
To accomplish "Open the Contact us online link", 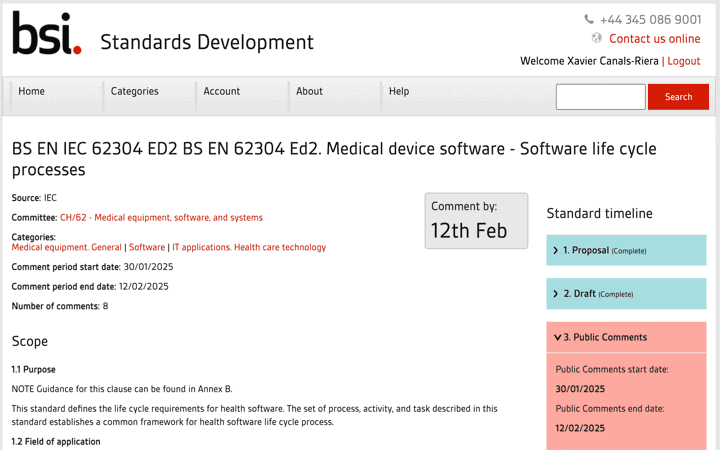I will click(654, 39).
